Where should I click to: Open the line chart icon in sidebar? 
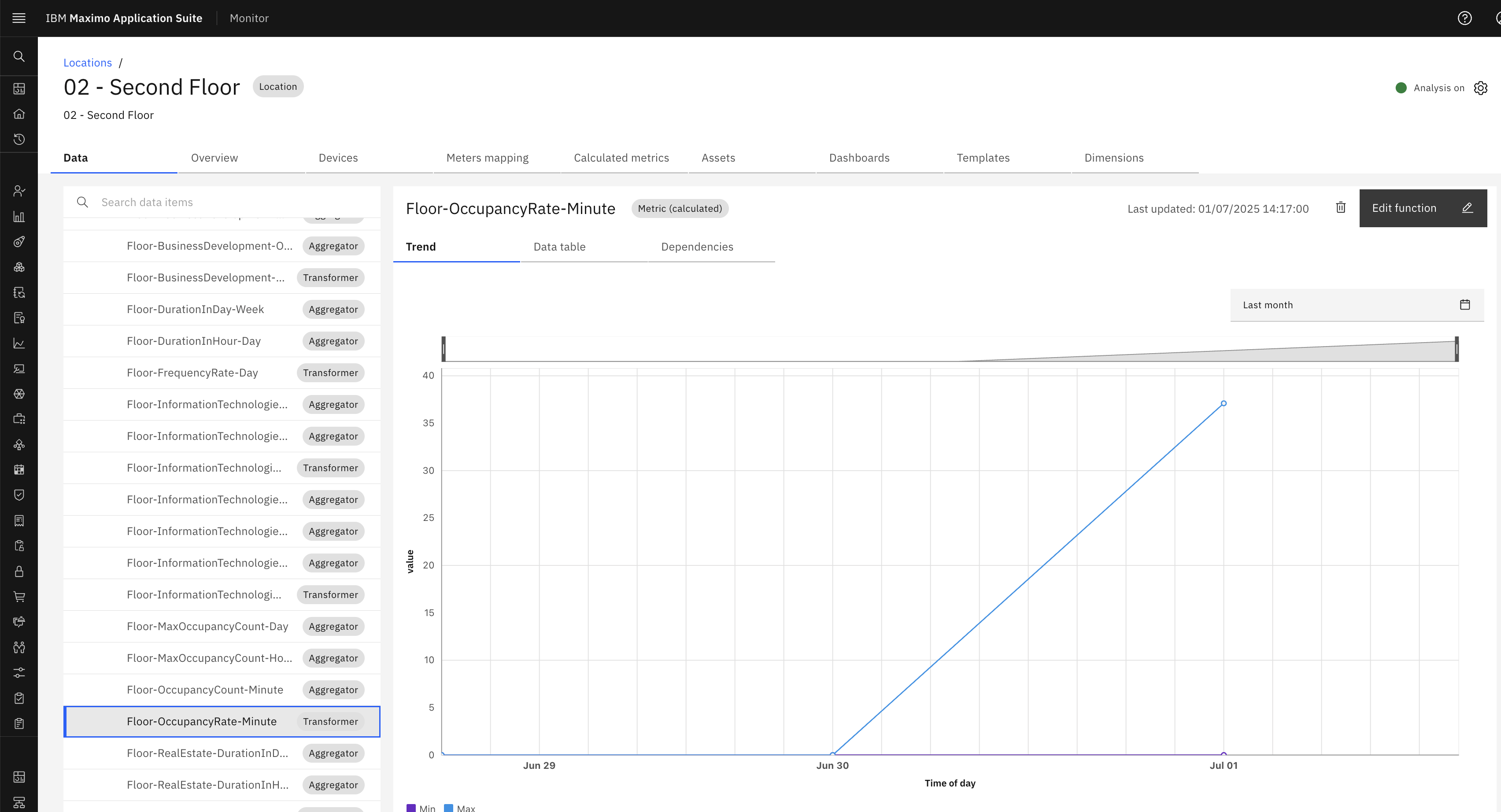18,343
